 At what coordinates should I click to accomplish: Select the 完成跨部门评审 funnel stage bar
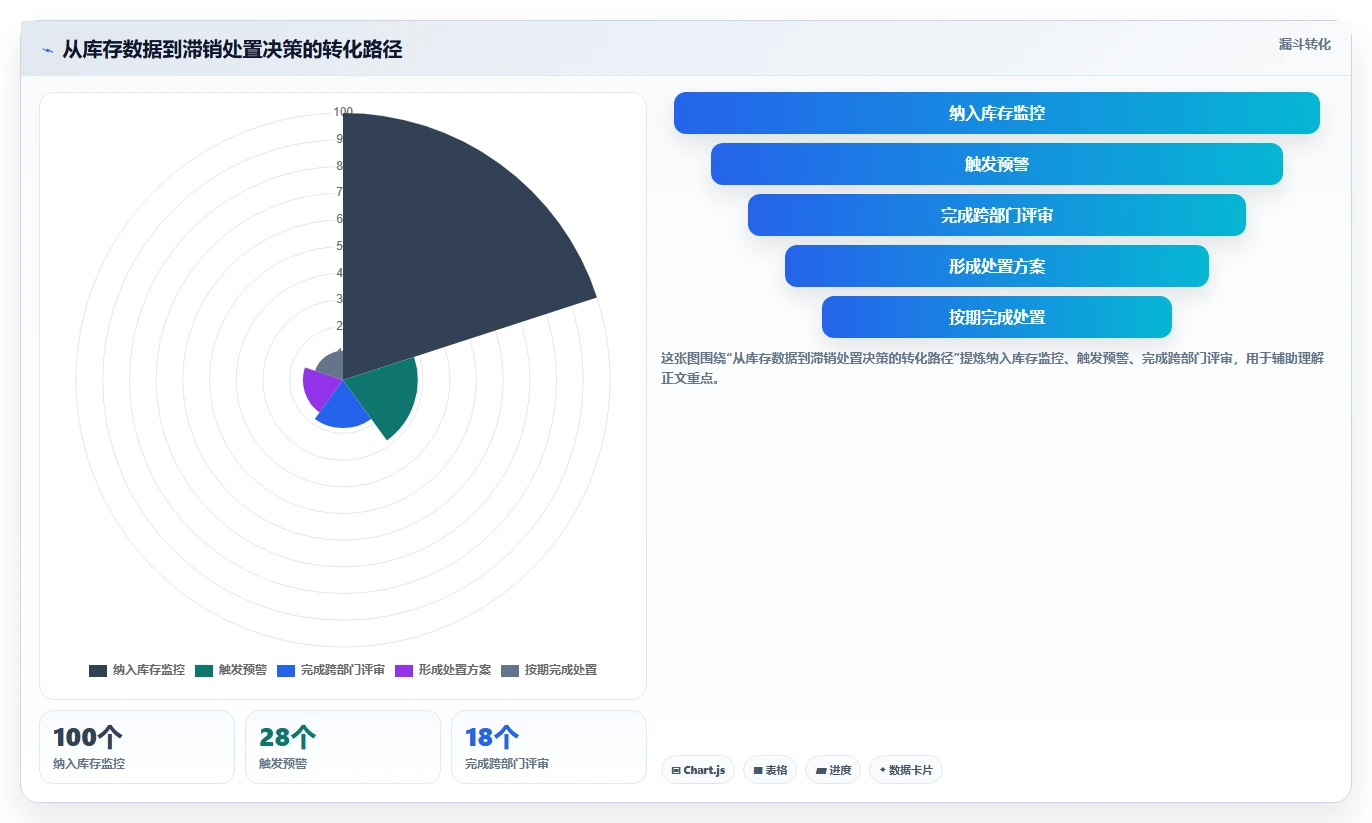tap(997, 215)
